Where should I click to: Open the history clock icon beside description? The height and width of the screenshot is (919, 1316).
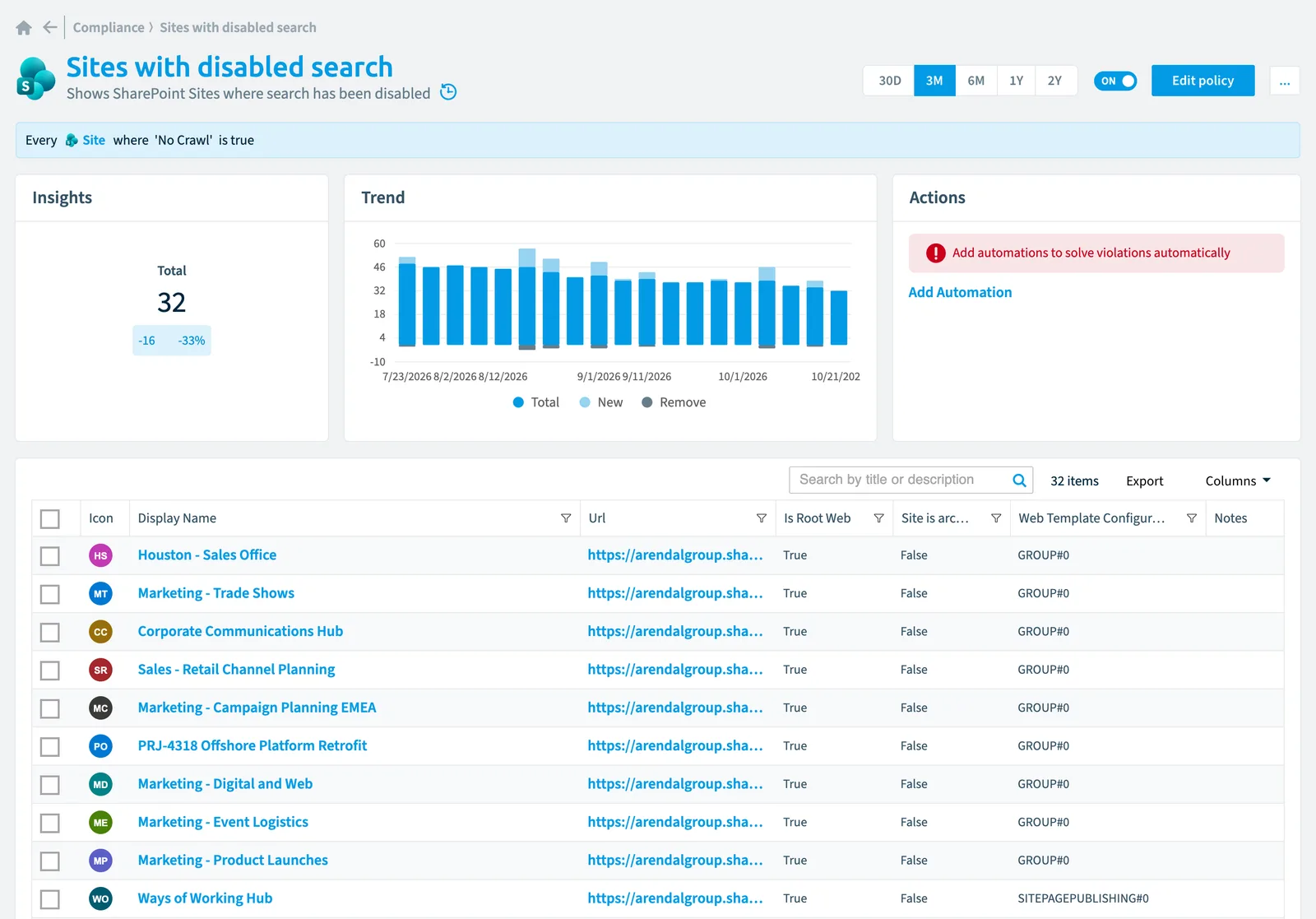pos(448,92)
